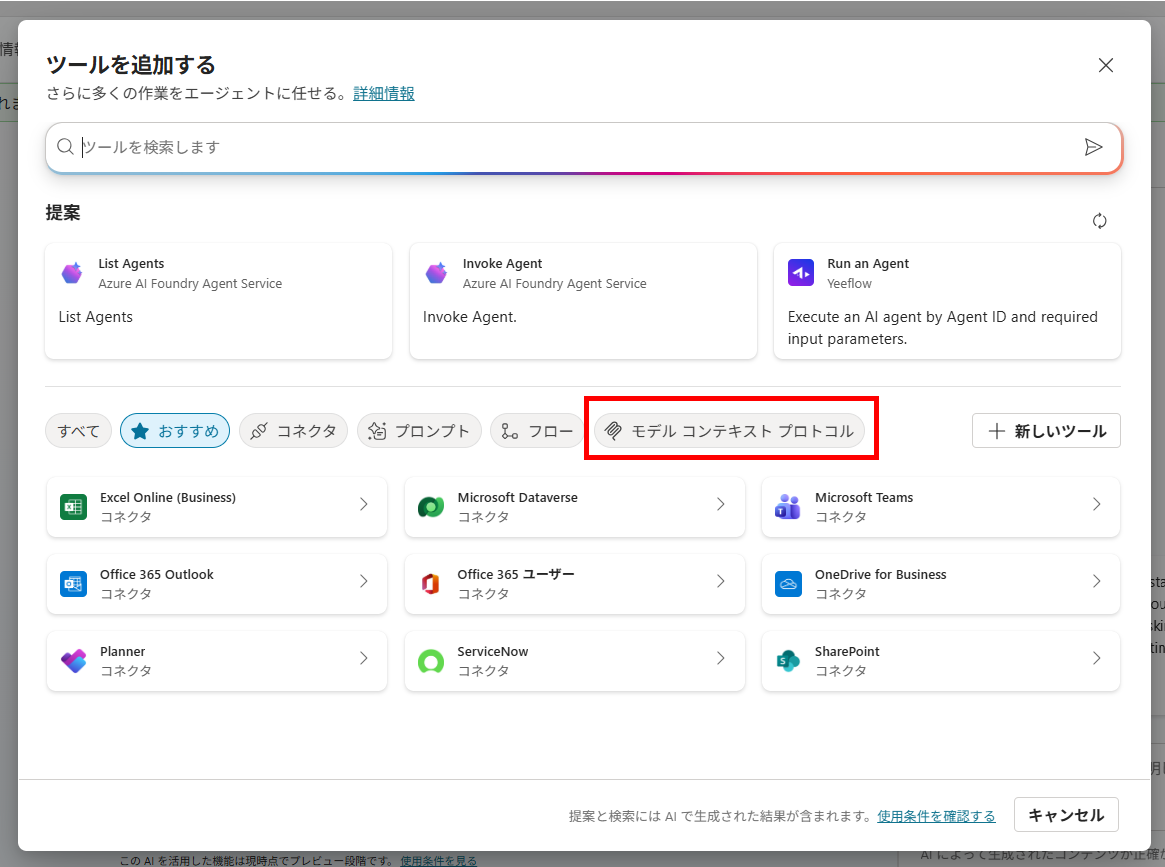Click the '提案' section heading
Image resolution: width=1165 pixels, height=867 pixels.
coord(63,212)
